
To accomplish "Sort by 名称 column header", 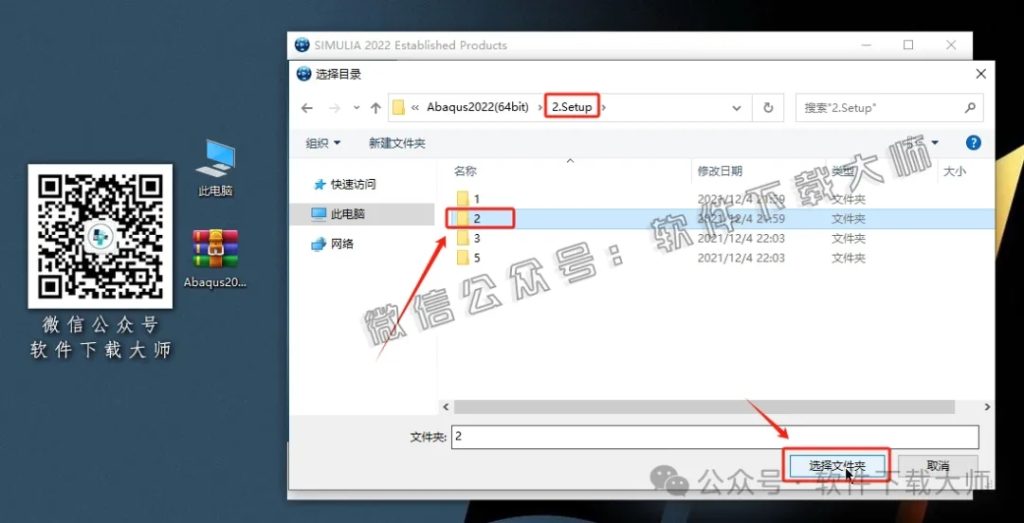I will 466,171.
